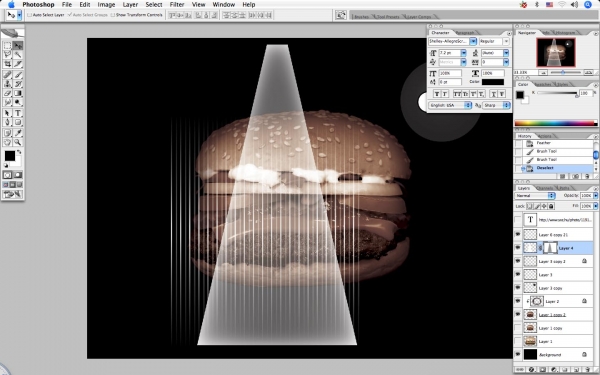Viewport: 600px width, 375px height.
Task: Select the Hand tool
Action: pyautogui.click(x=7, y=142)
